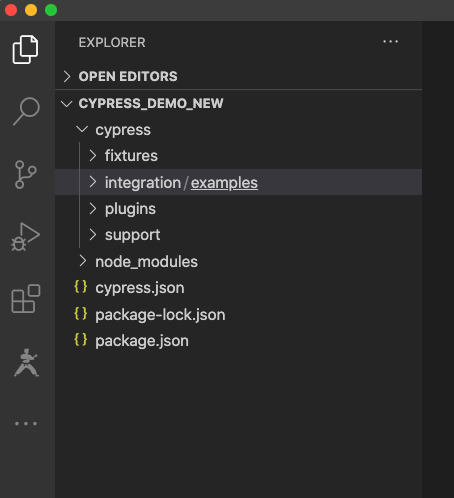Click the EXPLORER panel title
454x498 pixels.
pyautogui.click(x=112, y=43)
